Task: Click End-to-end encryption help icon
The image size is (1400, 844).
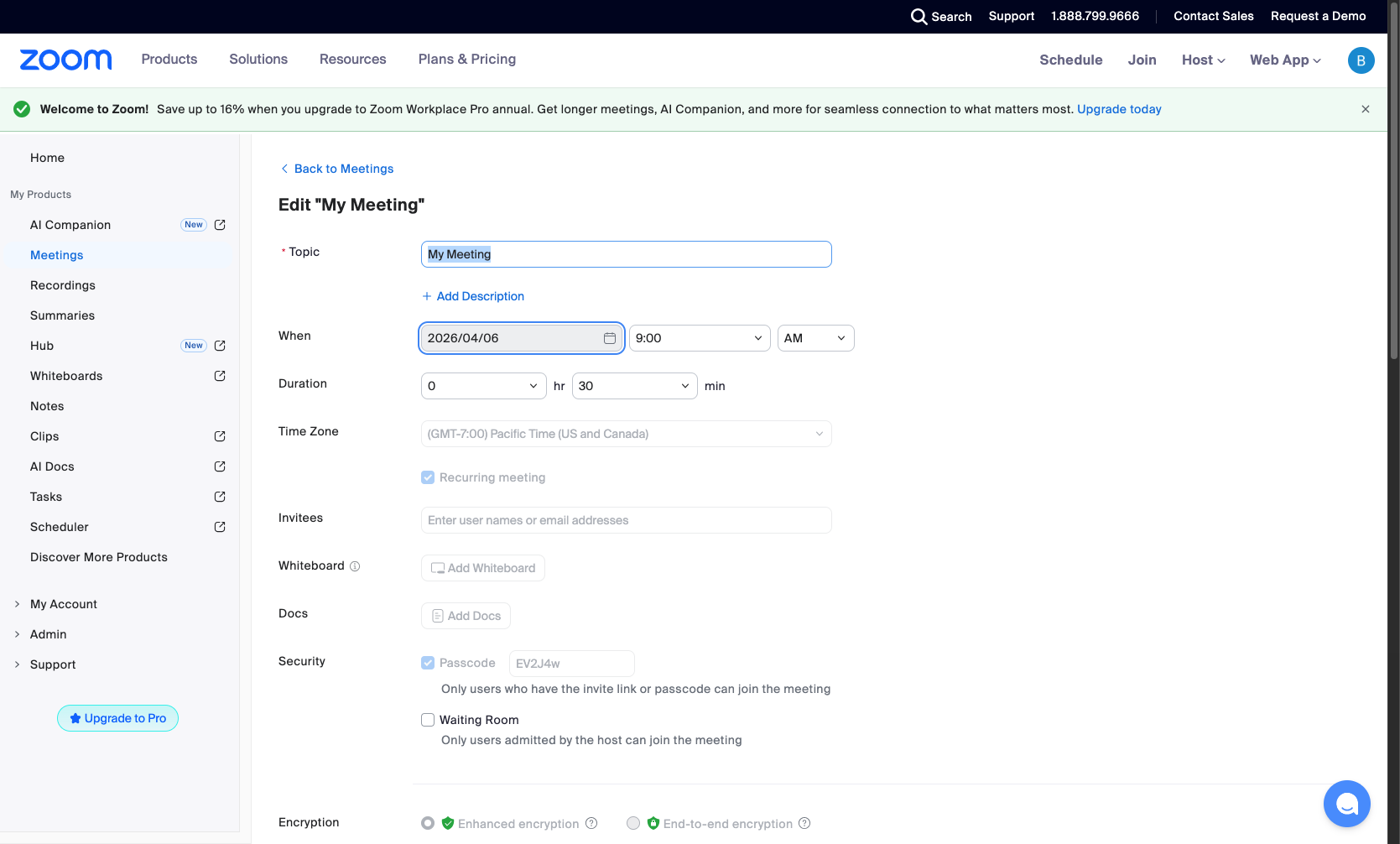Action: pos(804,823)
